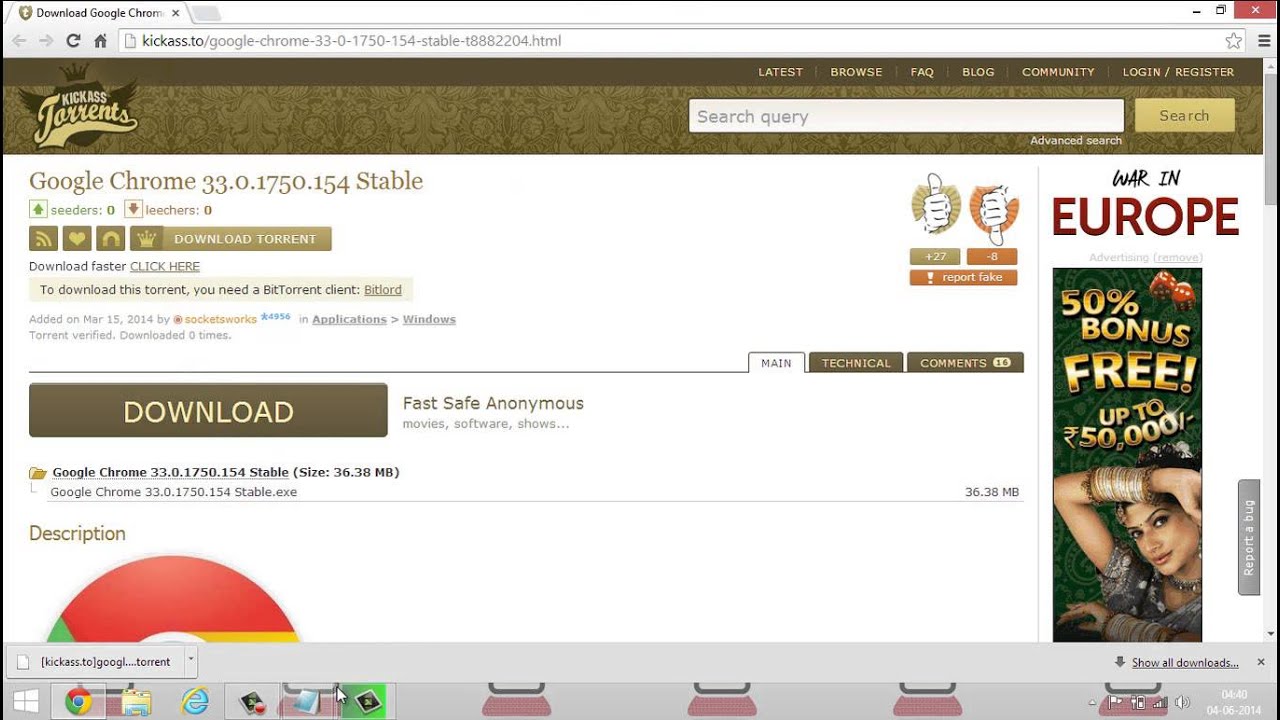Bookmark this page with the star icon
This screenshot has height=720, width=1280.
tap(1234, 41)
